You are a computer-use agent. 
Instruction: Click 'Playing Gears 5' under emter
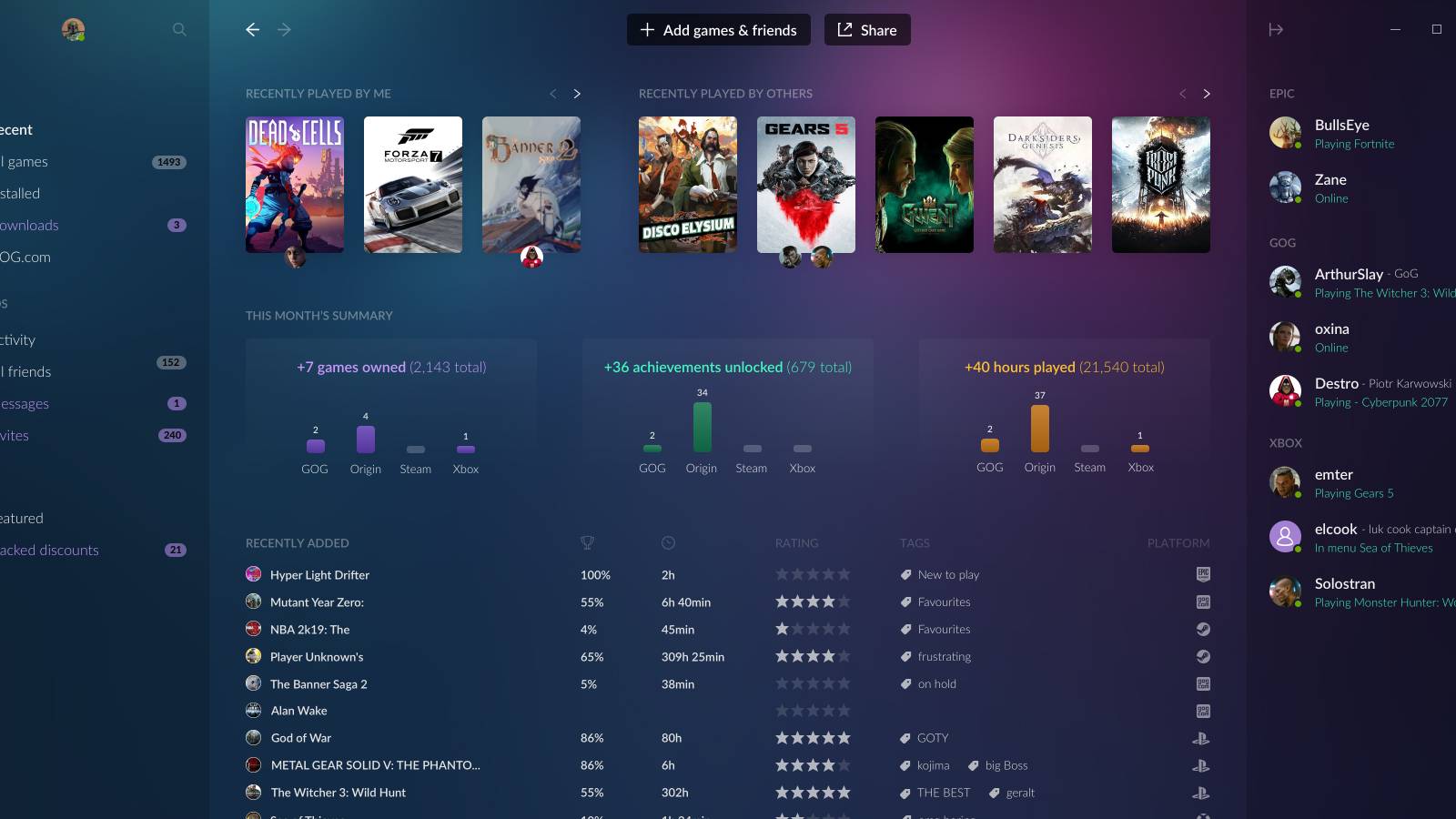coord(1354,493)
